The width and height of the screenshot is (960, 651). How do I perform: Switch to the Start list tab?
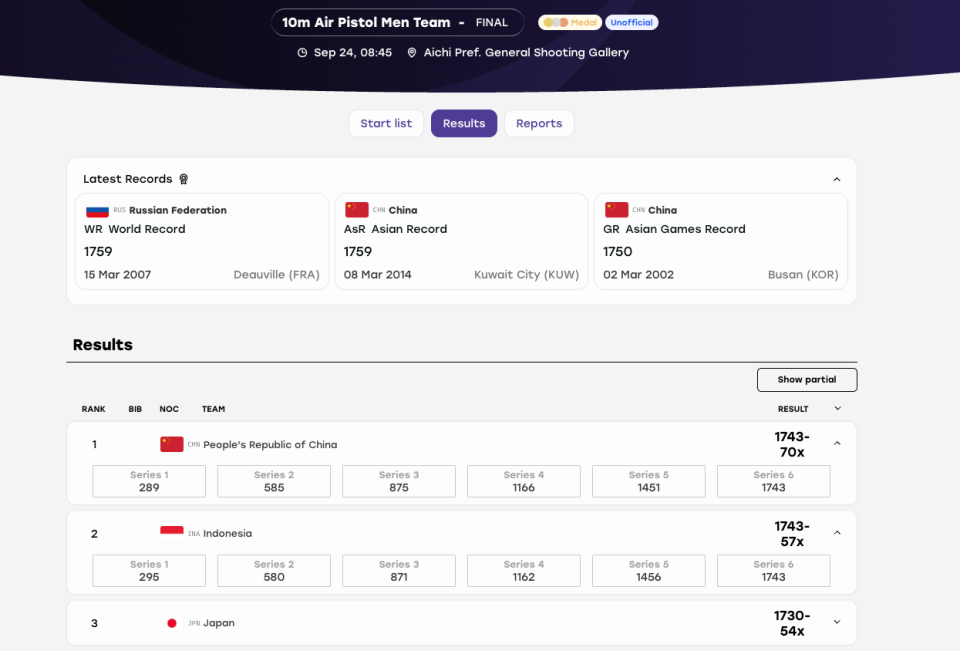[x=386, y=124]
